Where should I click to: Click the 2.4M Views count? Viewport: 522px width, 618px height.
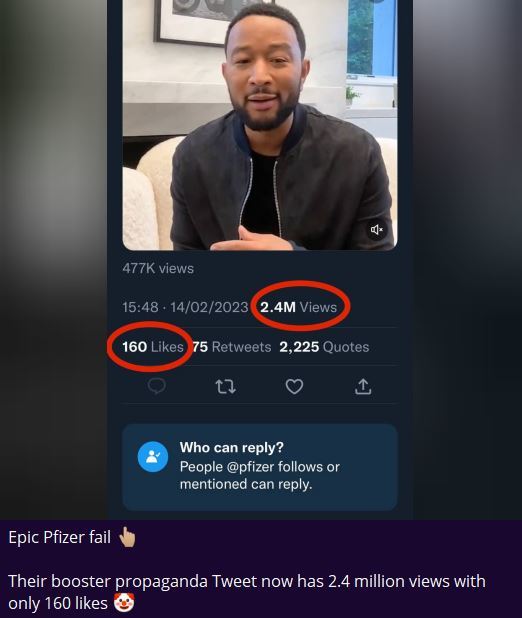tap(298, 307)
